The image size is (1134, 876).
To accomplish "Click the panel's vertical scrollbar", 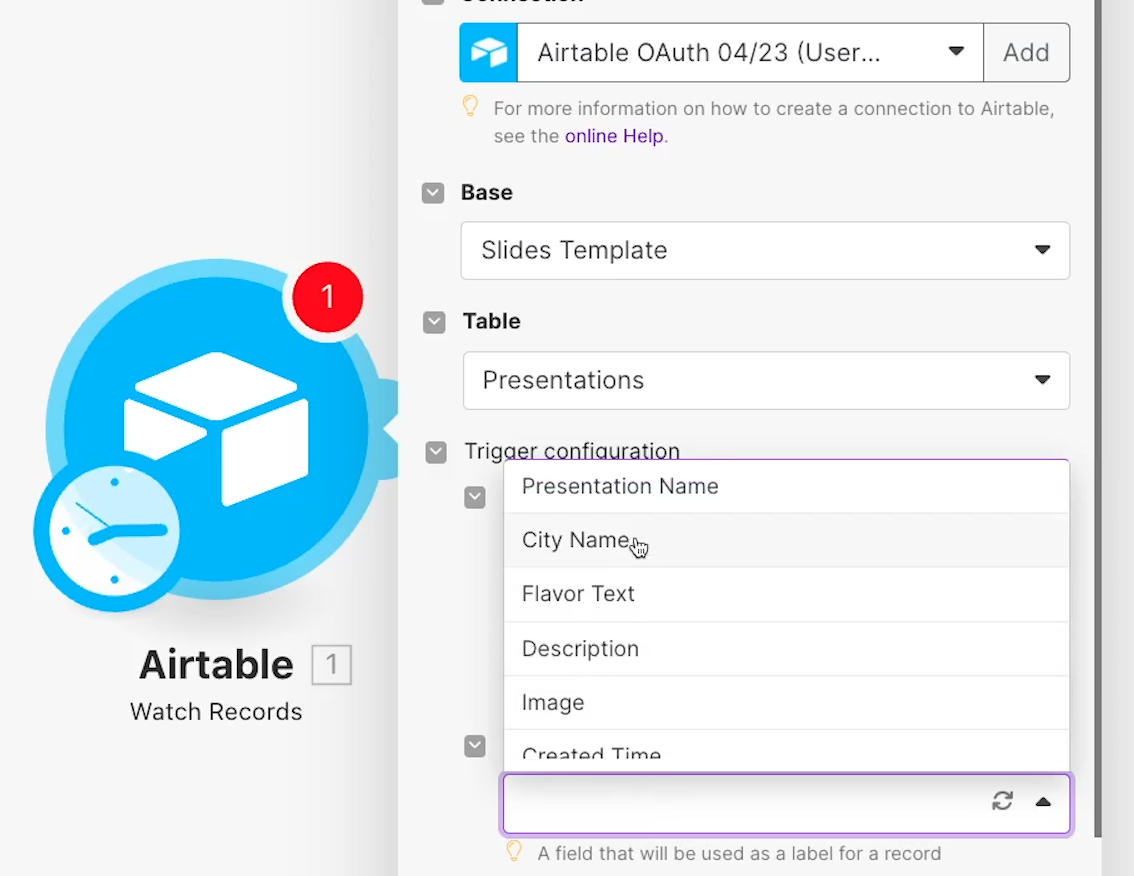I will tap(1098, 420).
